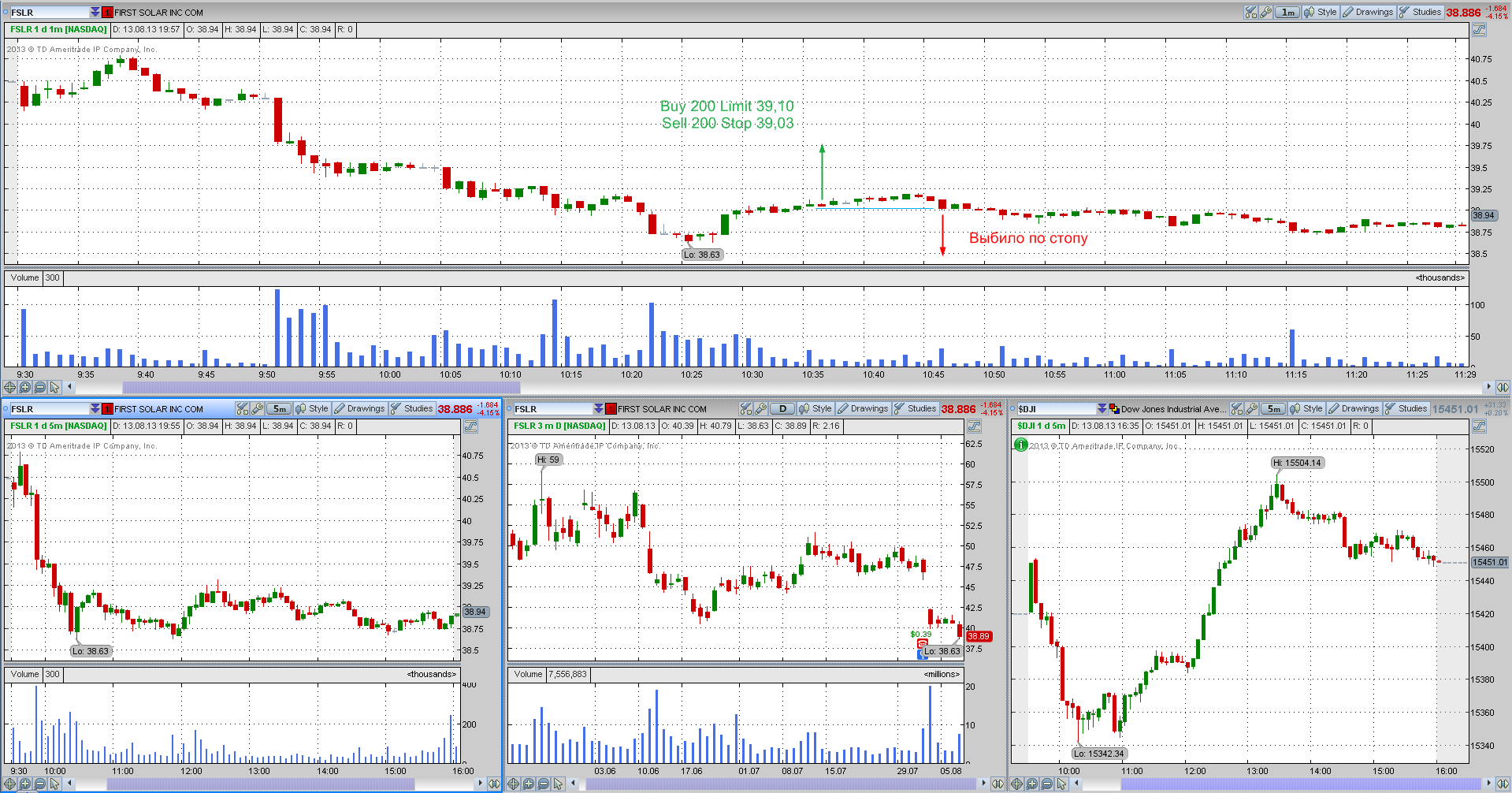The width and height of the screenshot is (1512, 793).
Task: Open Studies menu in top 1m chart
Action: (1420, 12)
